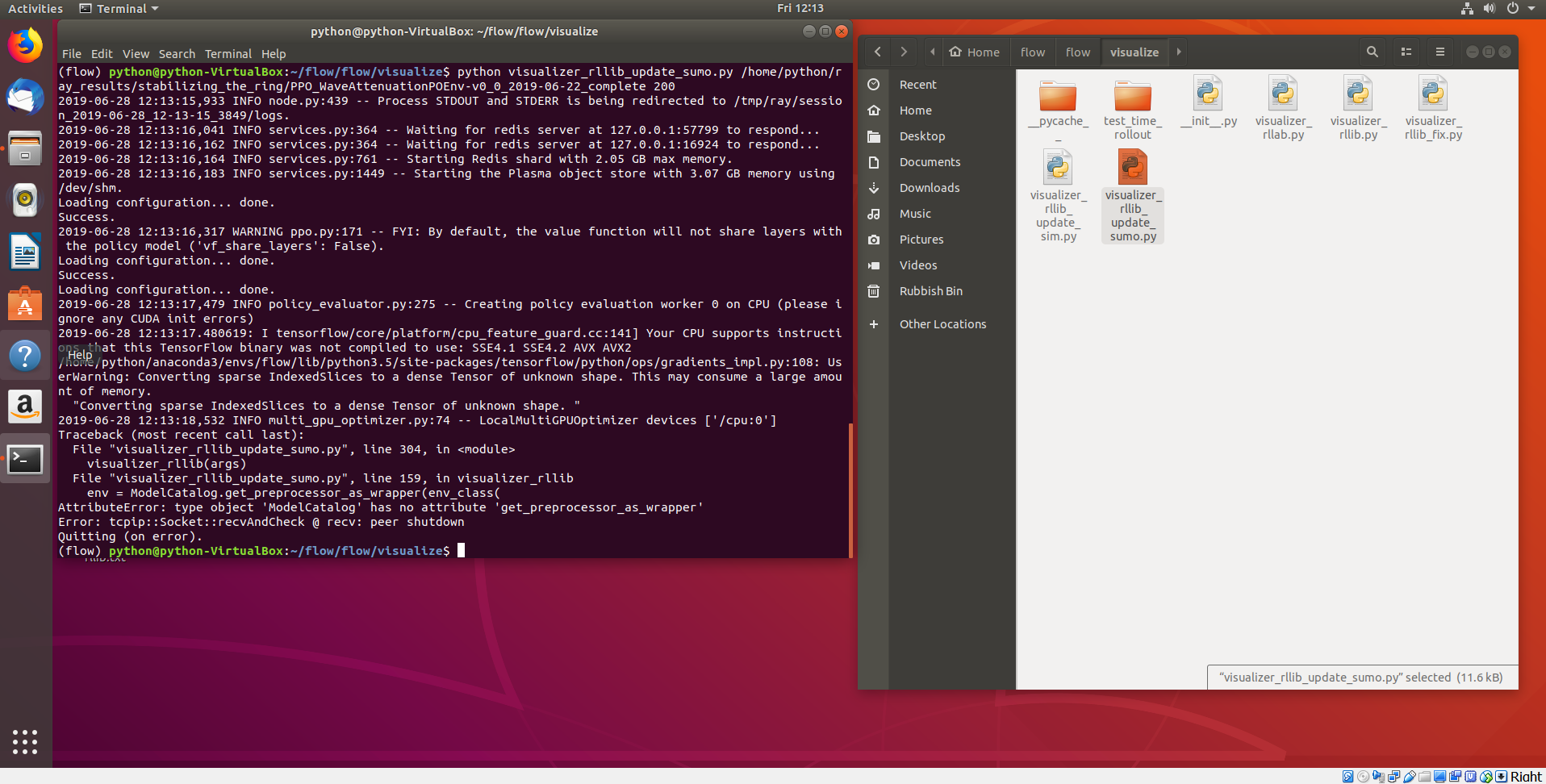Open the system status menu chevron
1546x784 pixels.
1531,9
